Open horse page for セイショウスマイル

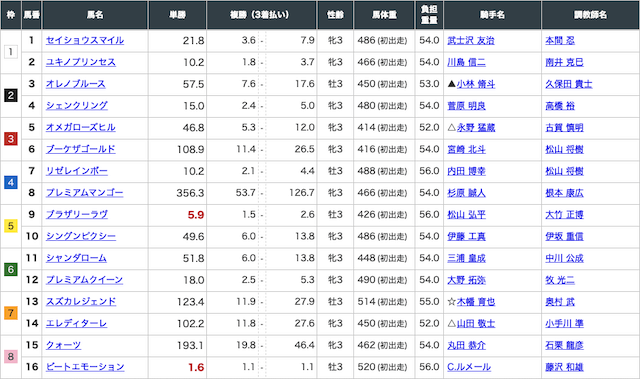pos(85,40)
